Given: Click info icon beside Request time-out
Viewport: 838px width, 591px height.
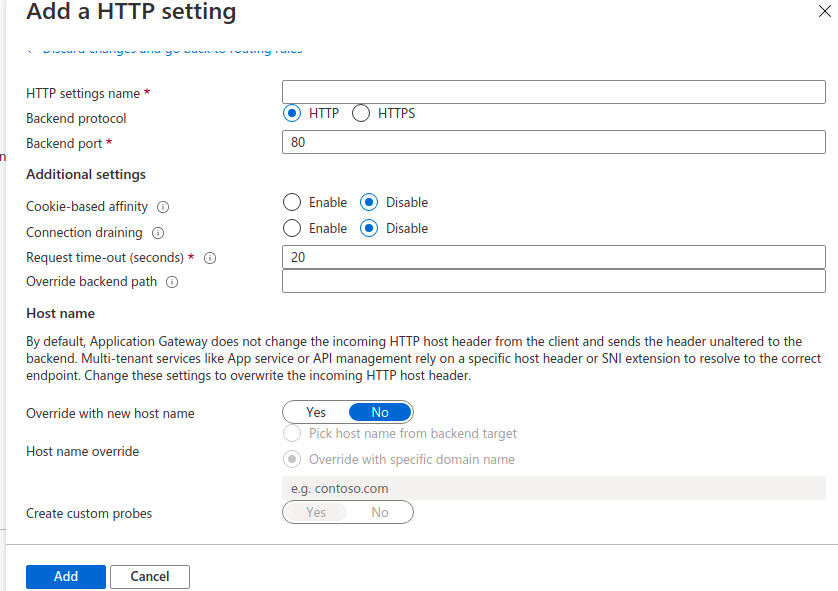Looking at the screenshot, I should click(x=210, y=258).
